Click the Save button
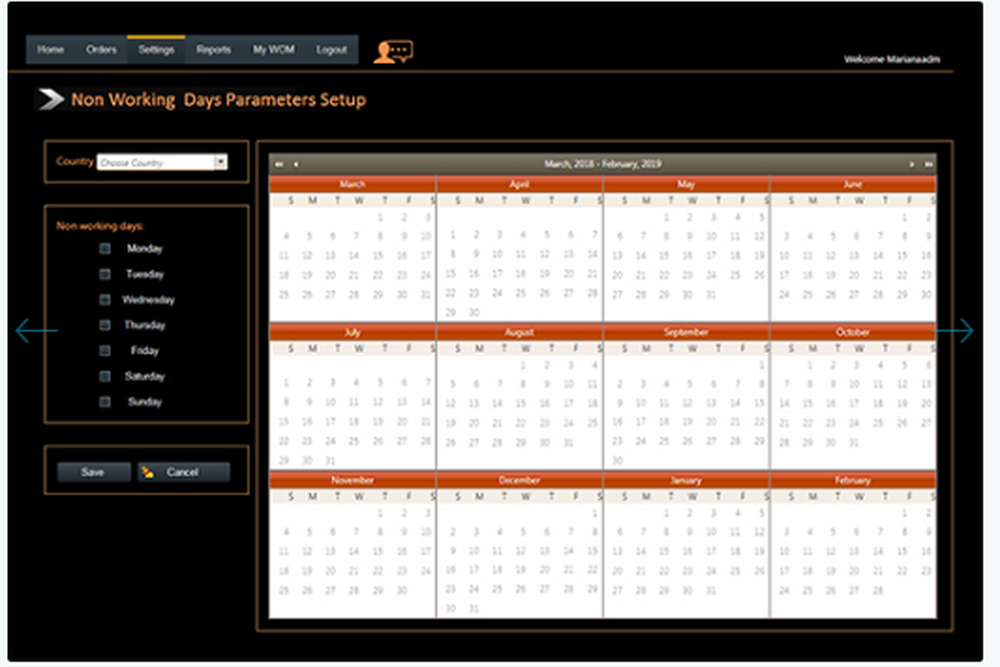Screen dimensions: 1000x667 point(93,472)
